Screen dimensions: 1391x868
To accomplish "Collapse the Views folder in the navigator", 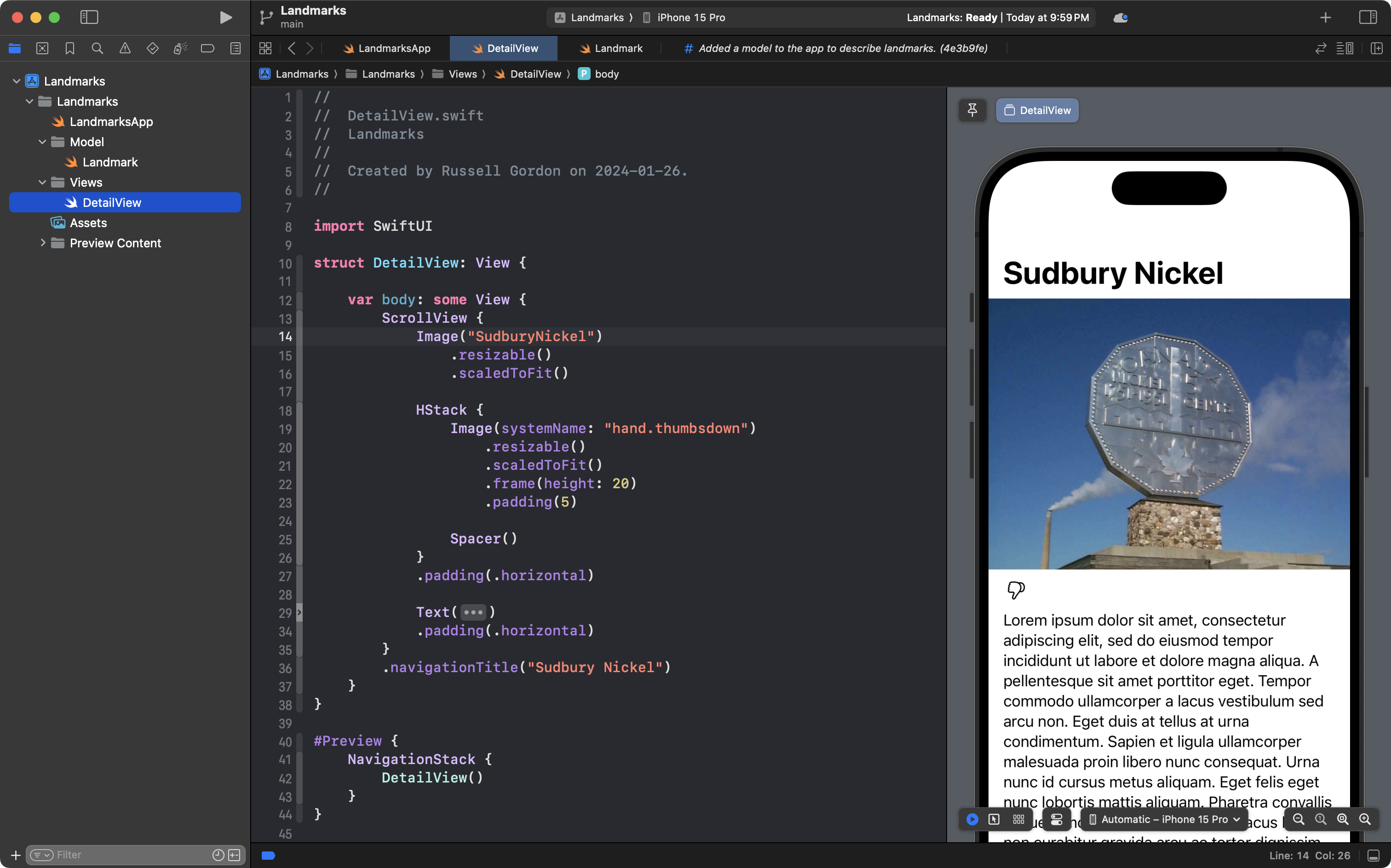I will [42, 182].
